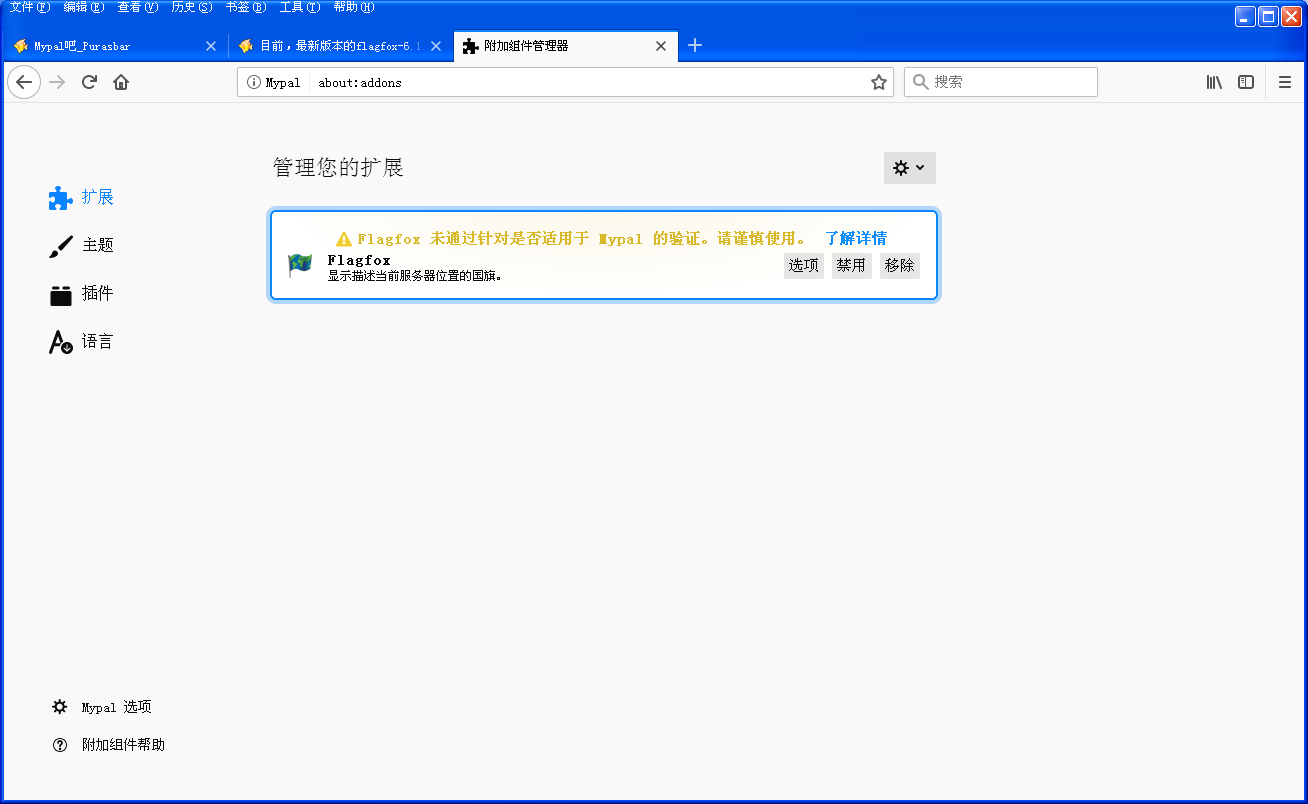Open the 历史 (History) menu

191,7
